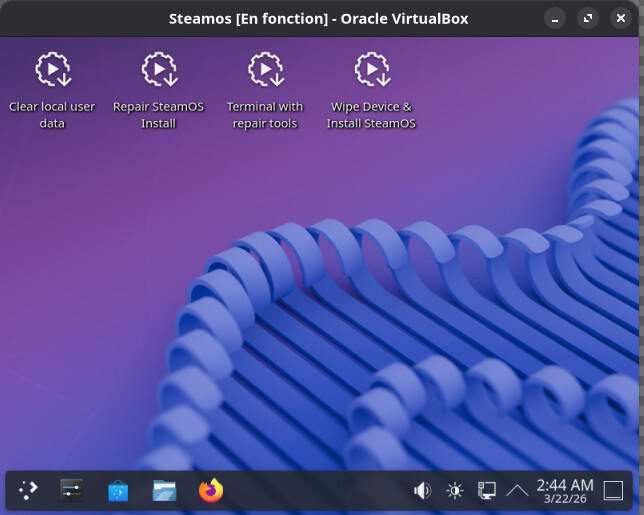
Task: Select the Wipe Device & Install SteamOS icon
Action: coord(371,70)
